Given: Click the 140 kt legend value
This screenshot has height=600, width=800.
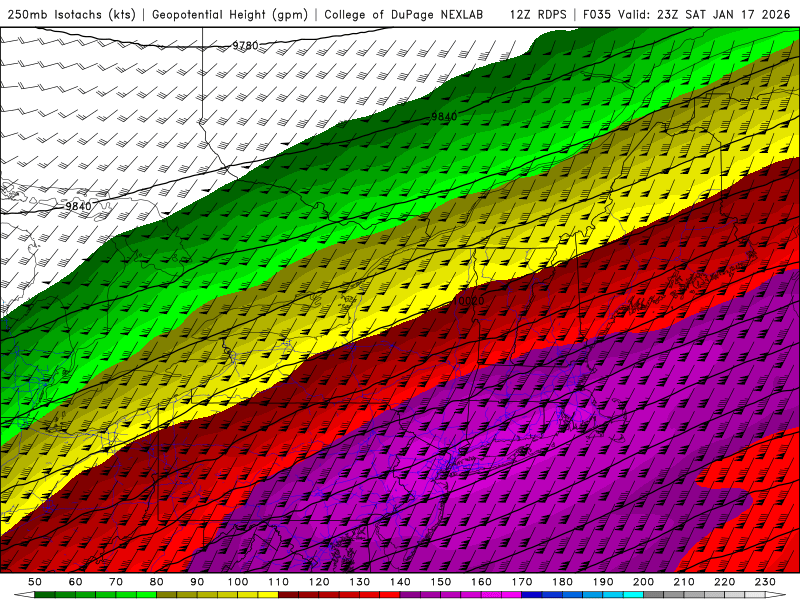Looking at the screenshot, I should (x=400, y=582).
